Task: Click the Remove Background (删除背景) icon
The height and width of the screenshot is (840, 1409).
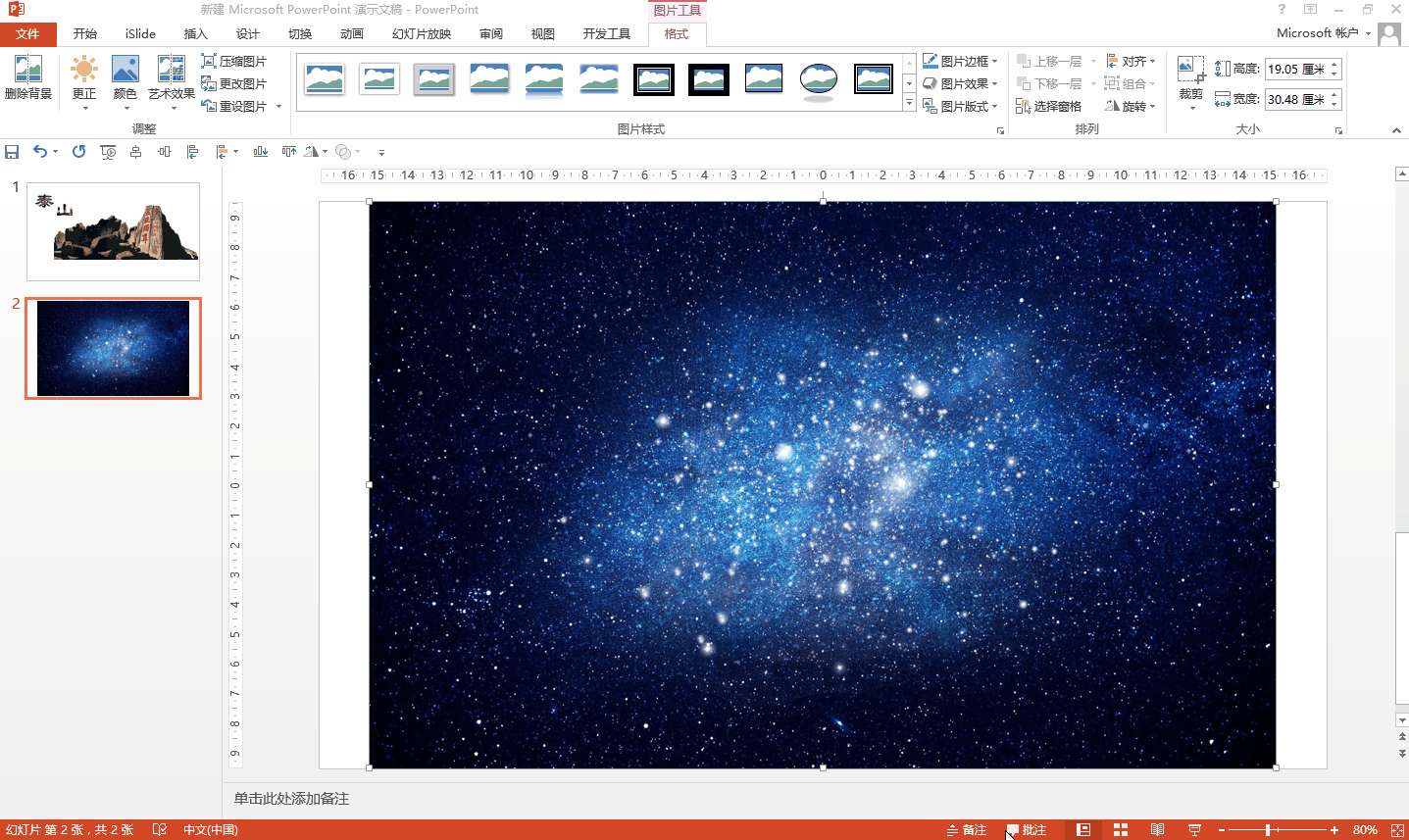Action: point(27,76)
